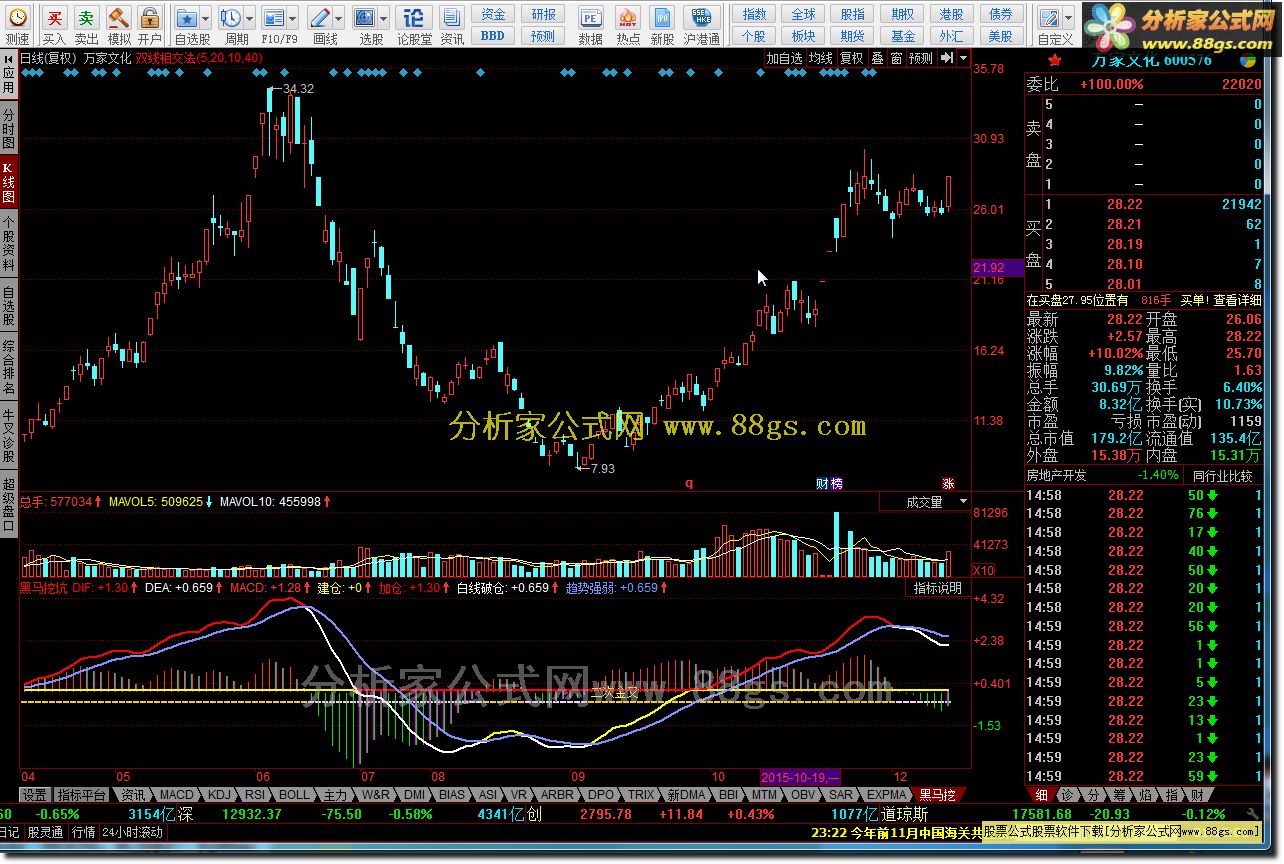Click the F10/F9 toolbar icon

pyautogui.click(x=274, y=18)
